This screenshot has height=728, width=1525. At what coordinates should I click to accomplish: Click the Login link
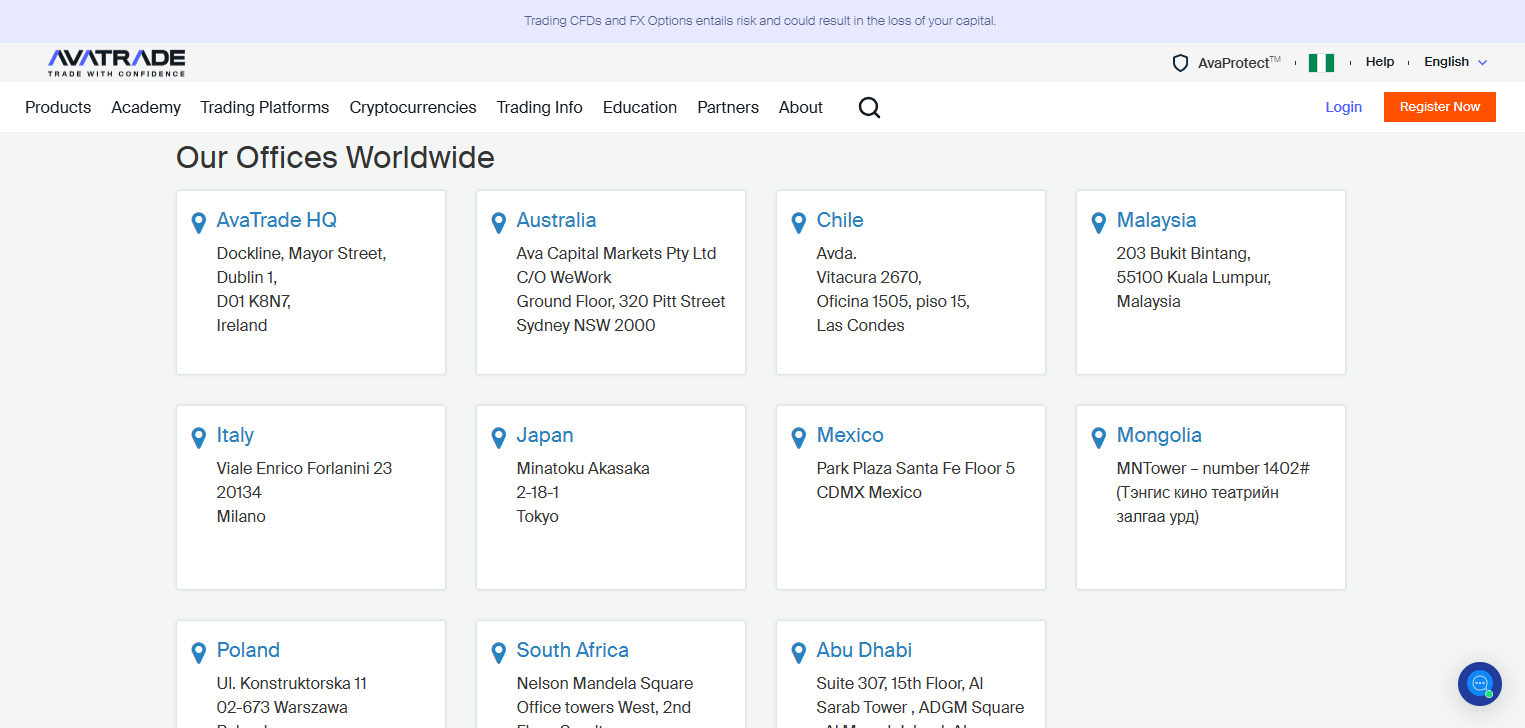(1344, 107)
